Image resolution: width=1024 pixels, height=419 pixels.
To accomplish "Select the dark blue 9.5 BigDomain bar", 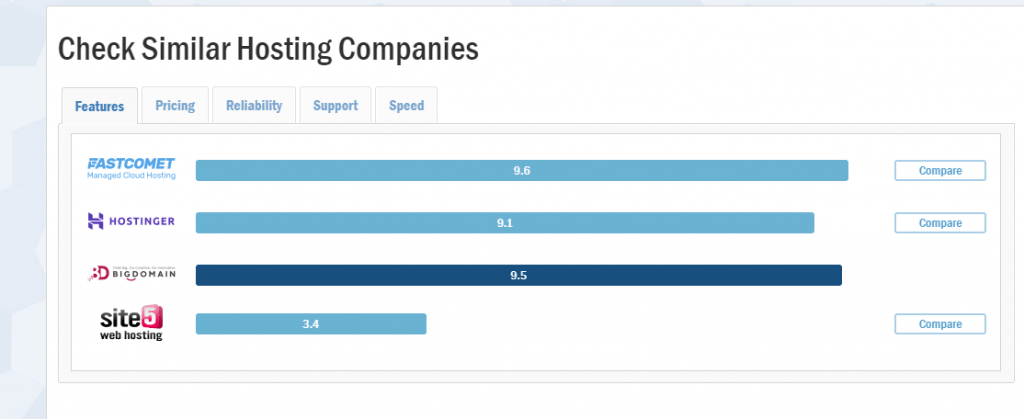I will pyautogui.click(x=518, y=275).
